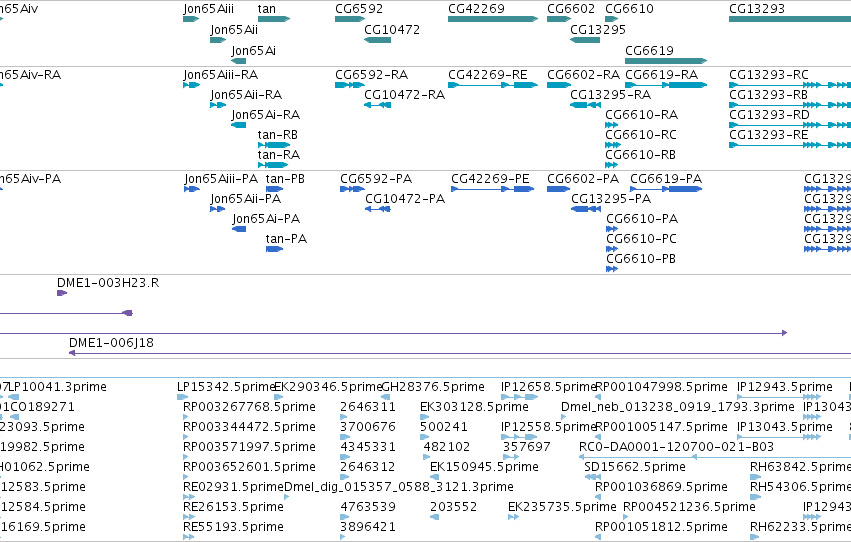Click EST RP001051812.5prime

[x=661, y=527]
